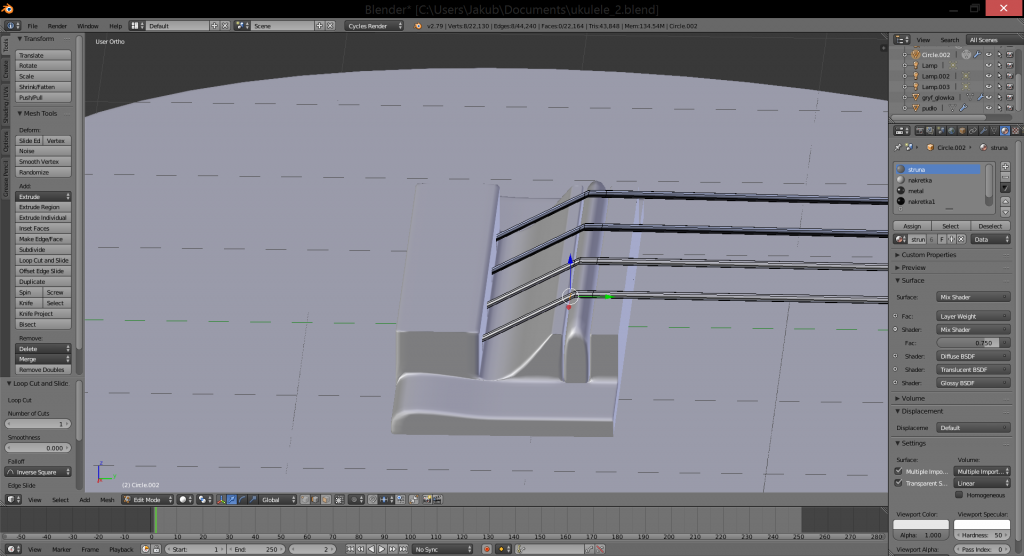
Task: Open the World properties tab icon
Action: click(x=952, y=131)
